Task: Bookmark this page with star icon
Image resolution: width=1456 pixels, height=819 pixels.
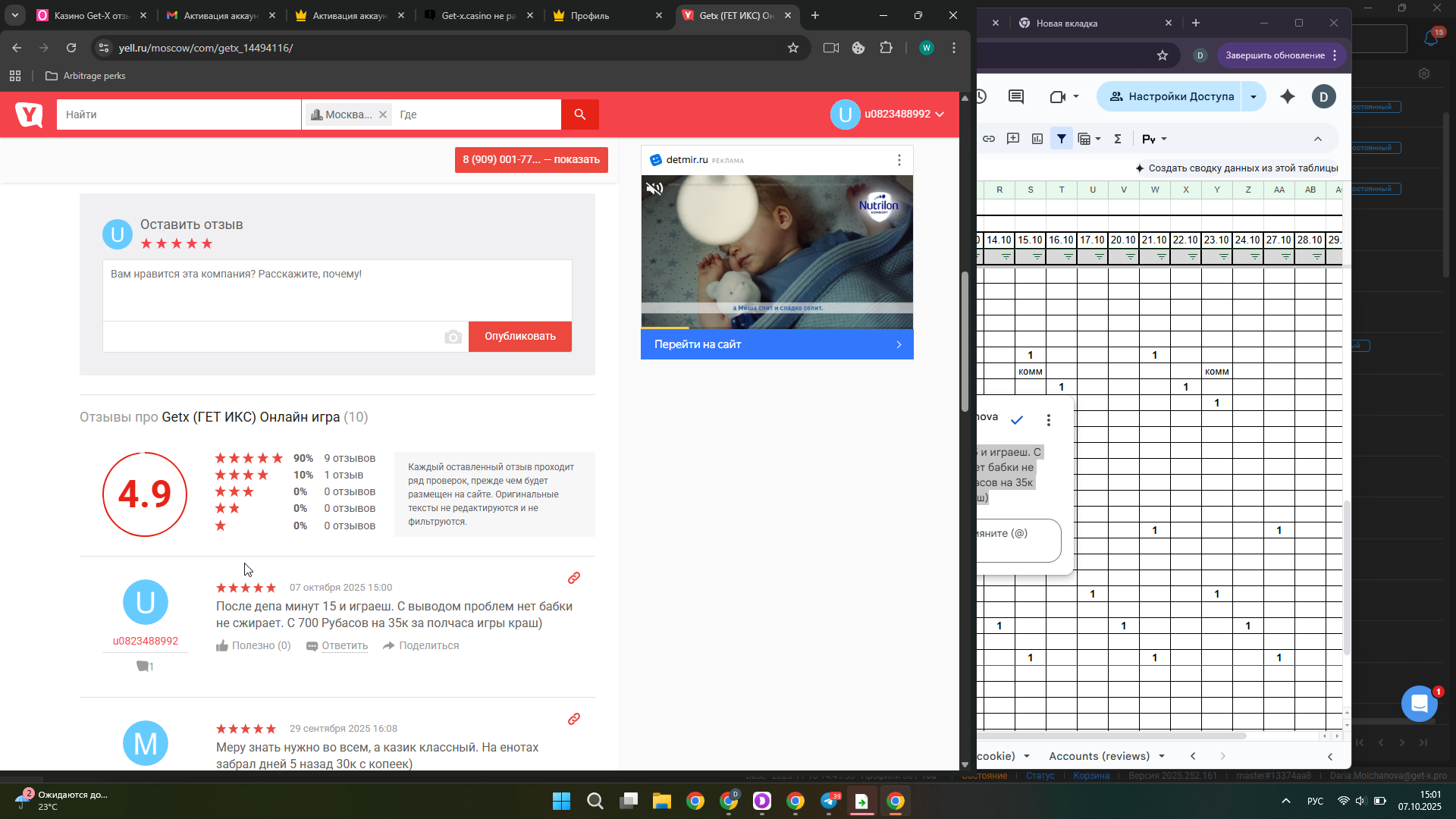Action: (x=793, y=48)
